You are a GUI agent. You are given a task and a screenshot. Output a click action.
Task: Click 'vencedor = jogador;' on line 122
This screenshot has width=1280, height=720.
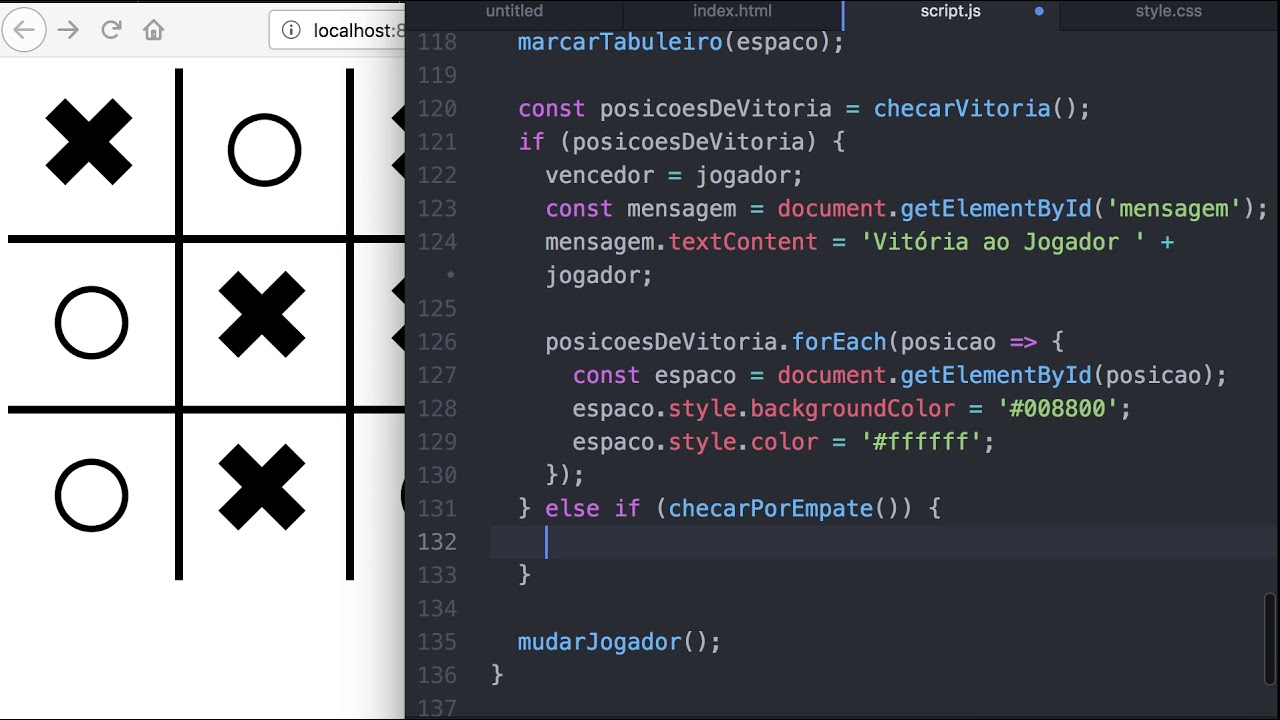click(674, 175)
